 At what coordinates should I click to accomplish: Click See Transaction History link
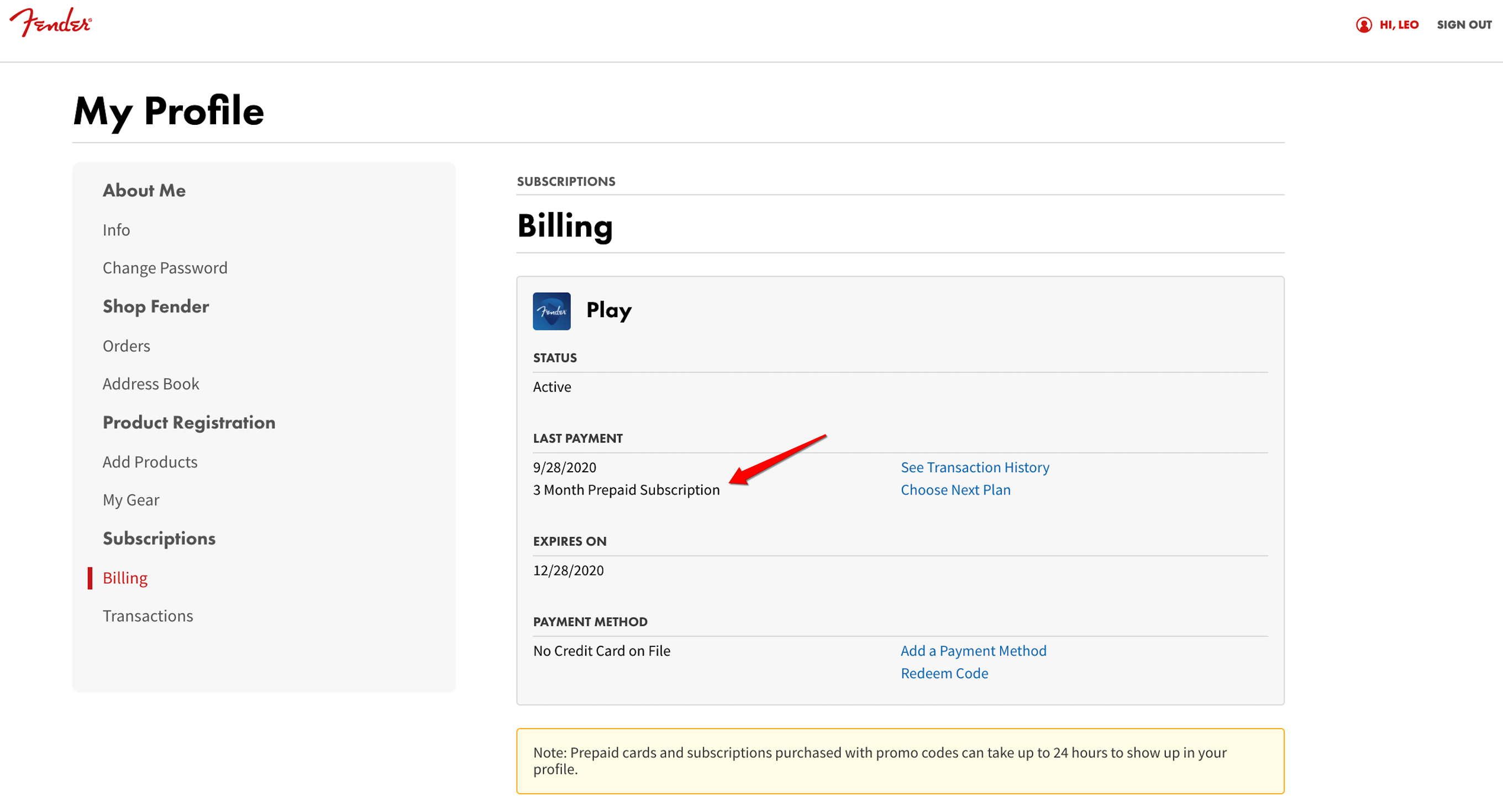(x=974, y=467)
